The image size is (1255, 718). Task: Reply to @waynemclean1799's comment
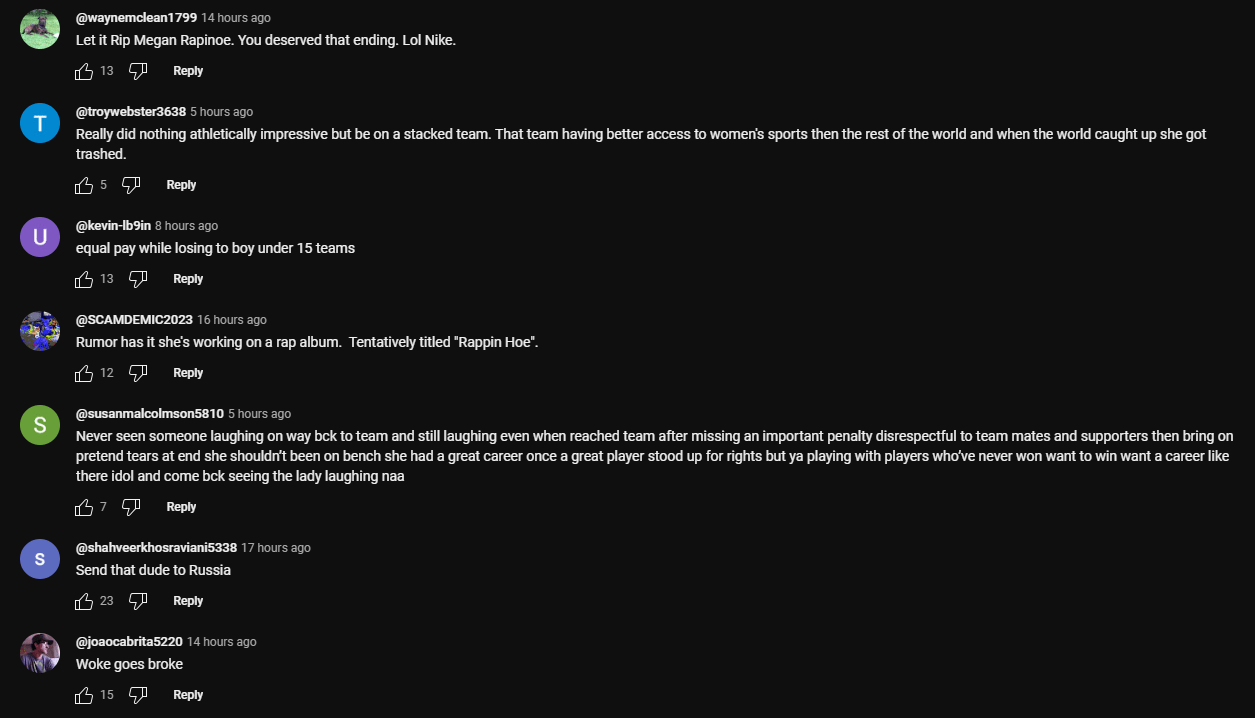pos(188,71)
